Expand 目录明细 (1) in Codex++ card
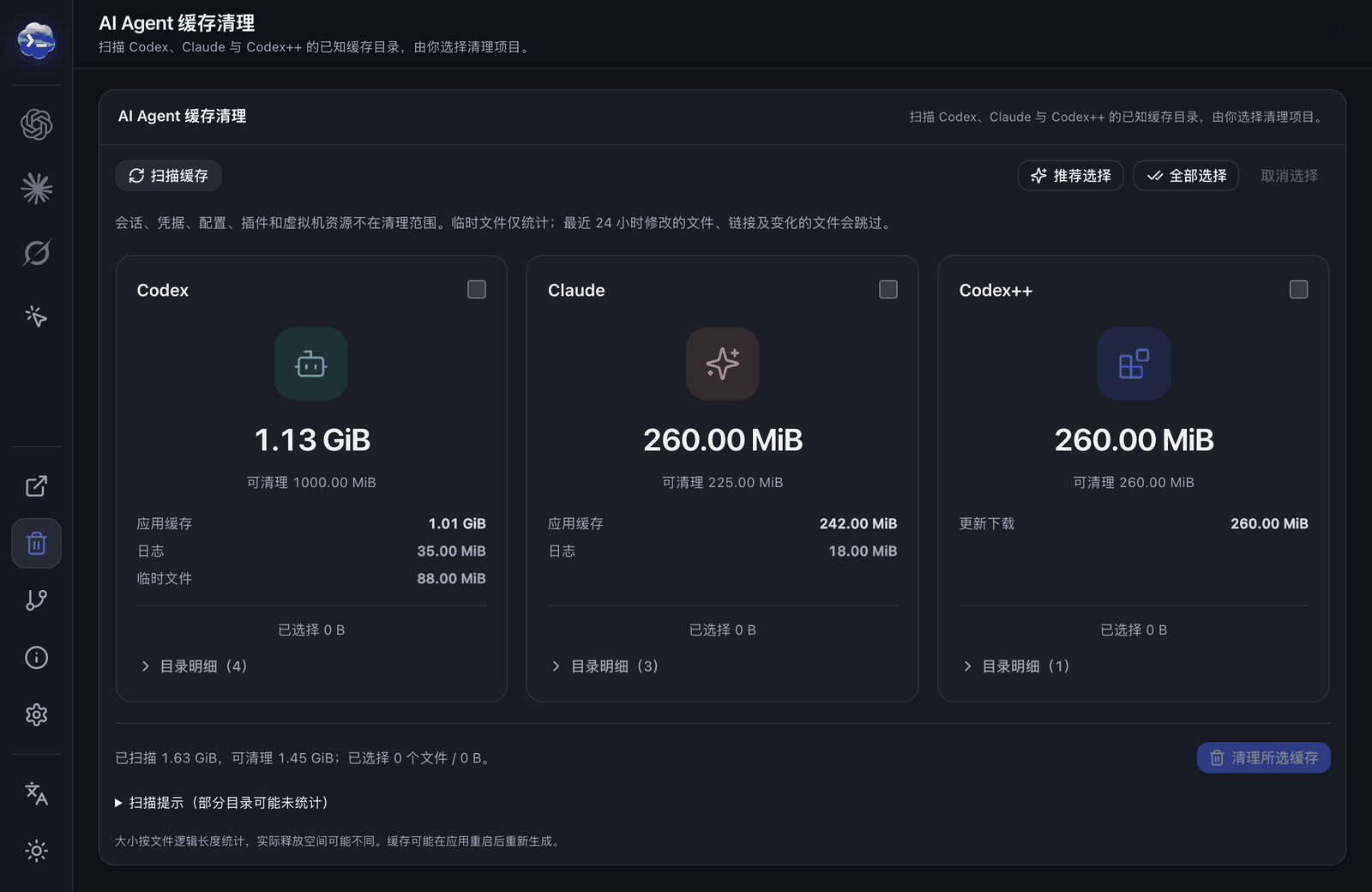Image resolution: width=1372 pixels, height=892 pixels. coord(1016,666)
